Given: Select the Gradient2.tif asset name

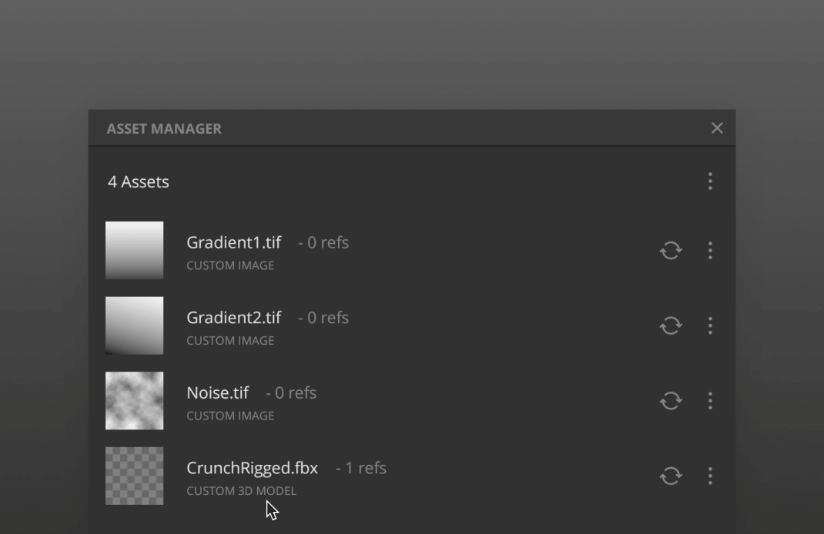Looking at the screenshot, I should pos(234,317).
